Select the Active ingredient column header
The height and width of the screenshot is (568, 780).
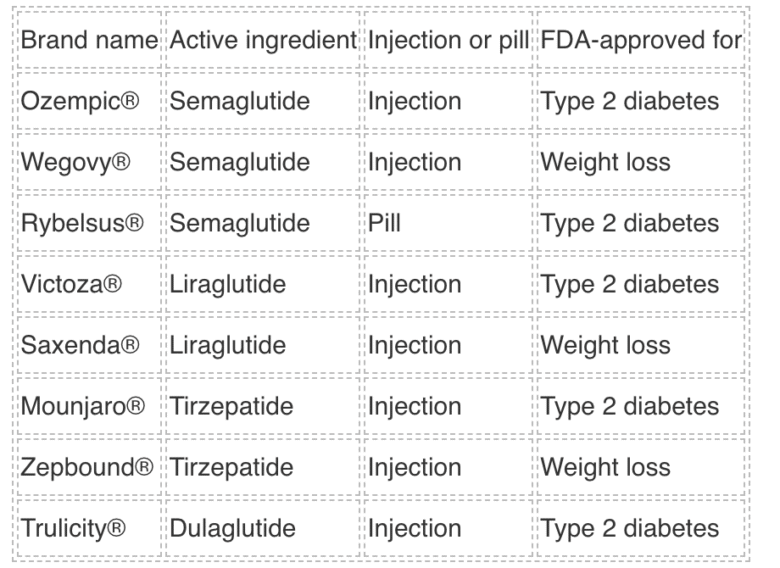263,41
